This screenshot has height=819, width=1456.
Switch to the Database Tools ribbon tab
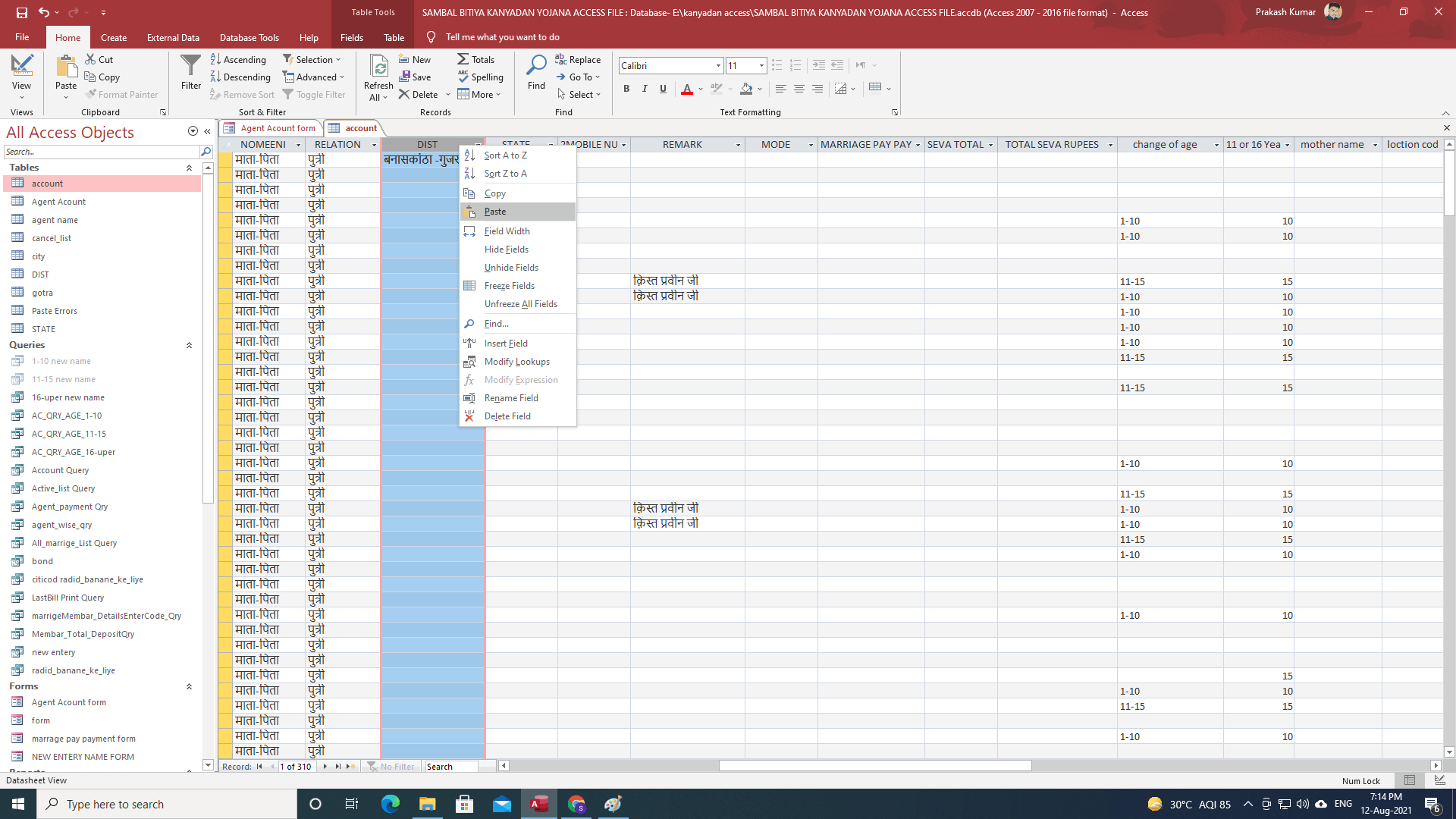(x=249, y=37)
